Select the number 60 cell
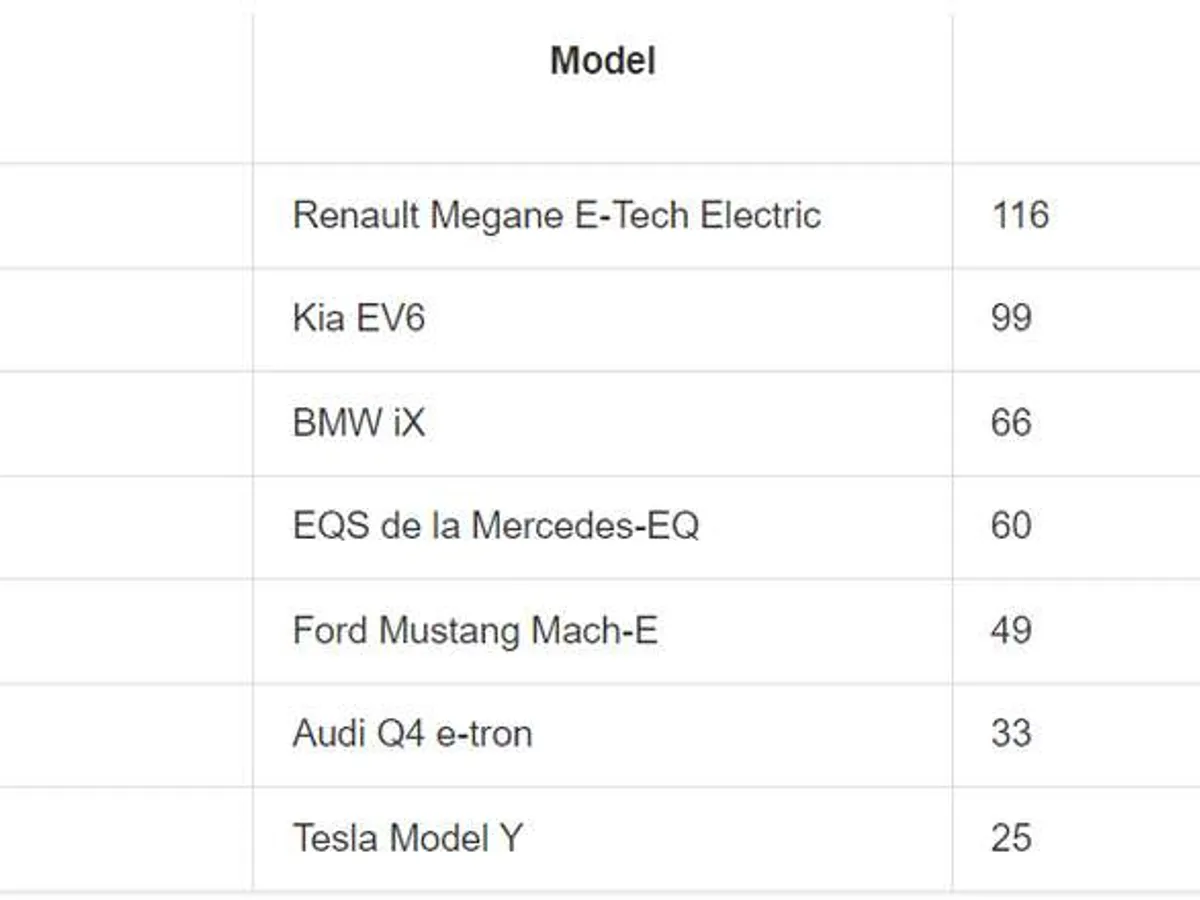 (1011, 526)
